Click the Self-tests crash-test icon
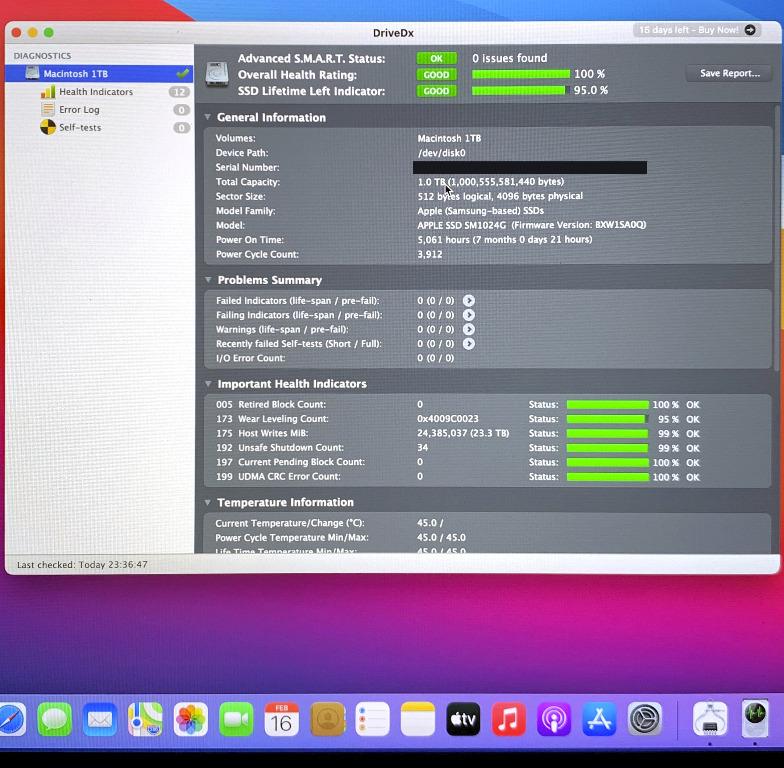The width and height of the screenshot is (784, 768). [x=48, y=127]
